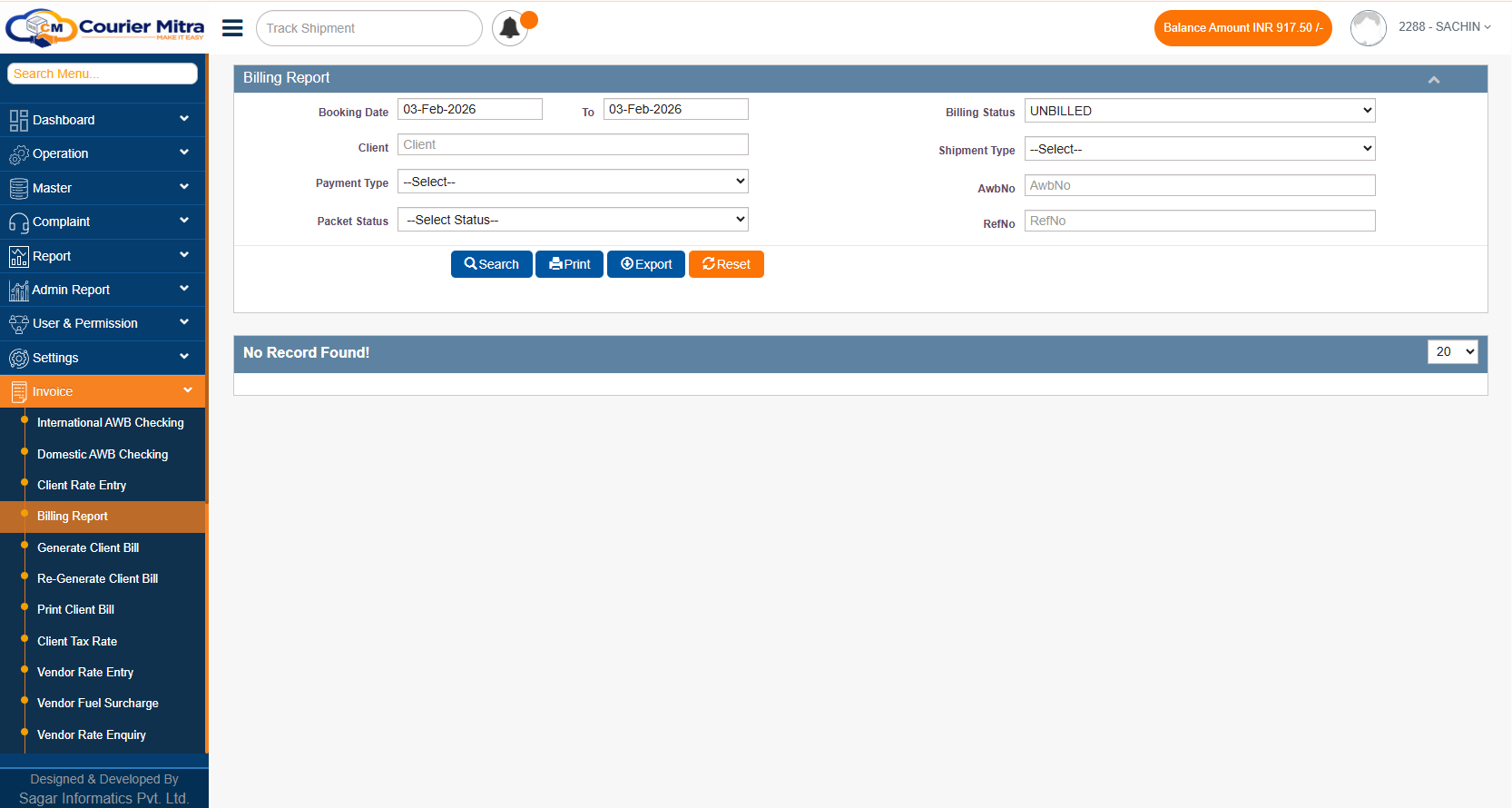
Task: Open International AWB Checking
Action: (110, 423)
